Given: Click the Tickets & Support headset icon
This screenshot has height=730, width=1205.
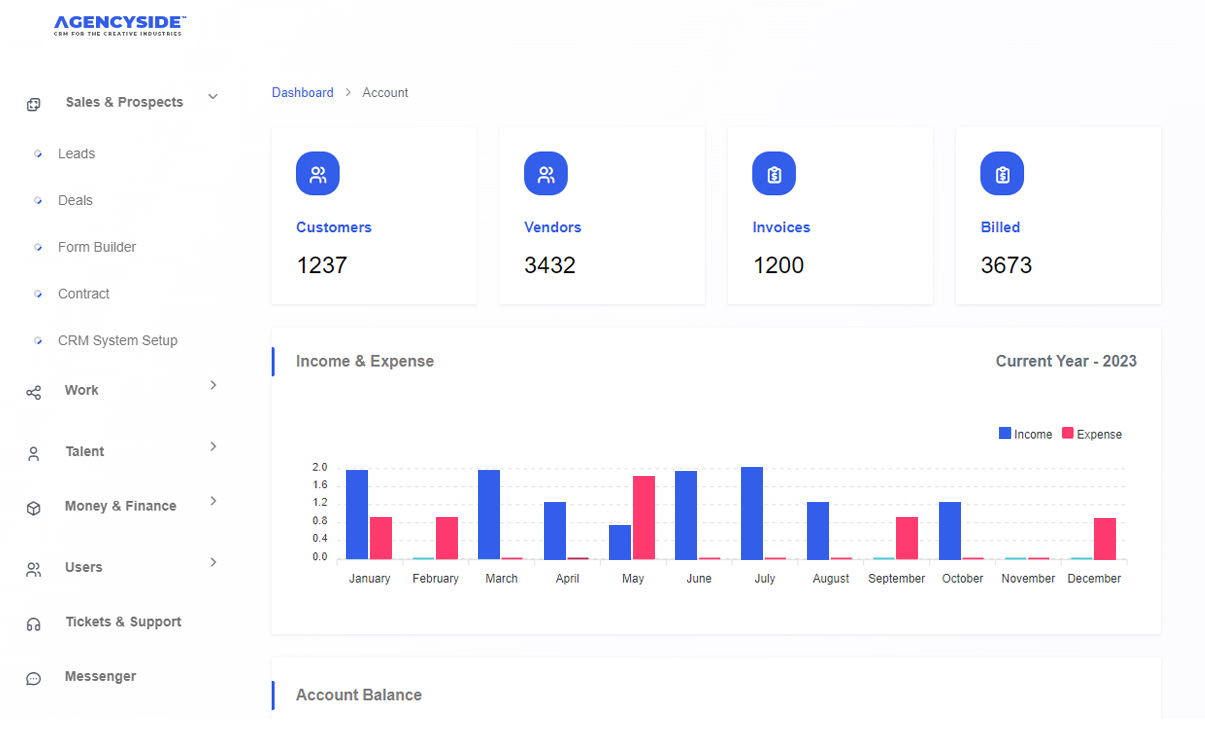Looking at the screenshot, I should (x=34, y=624).
